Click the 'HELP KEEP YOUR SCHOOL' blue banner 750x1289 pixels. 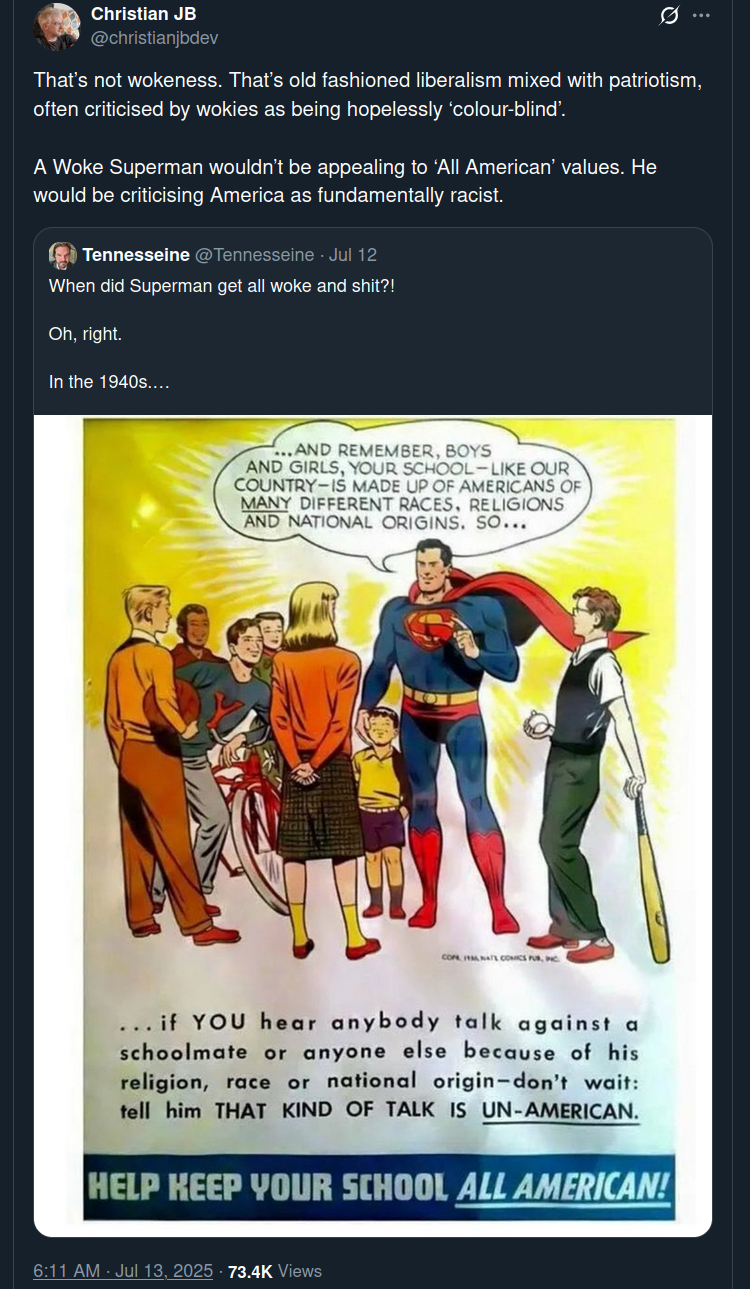pyautogui.click(x=379, y=1186)
